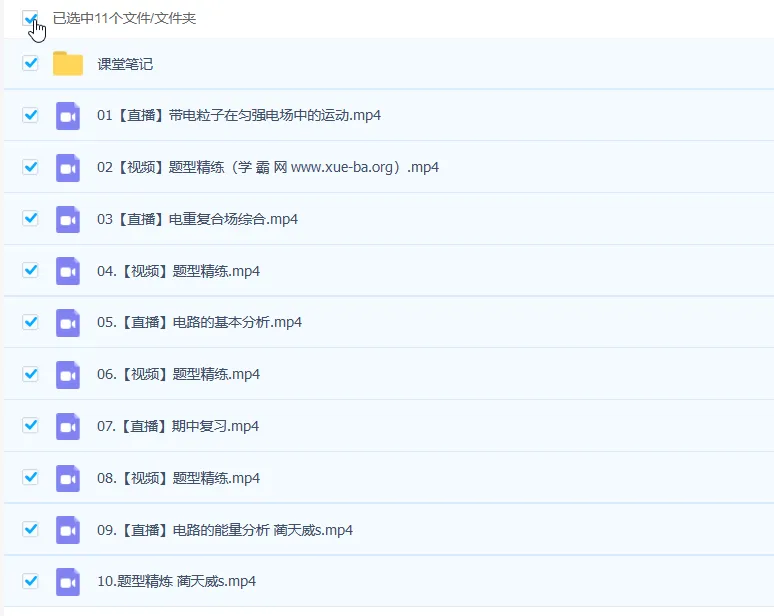Viewport: 774px width, 616px height.
Task: Uncheck the box for 10.题型精炼 蔺天威s.mp4
Action: click(x=30, y=581)
